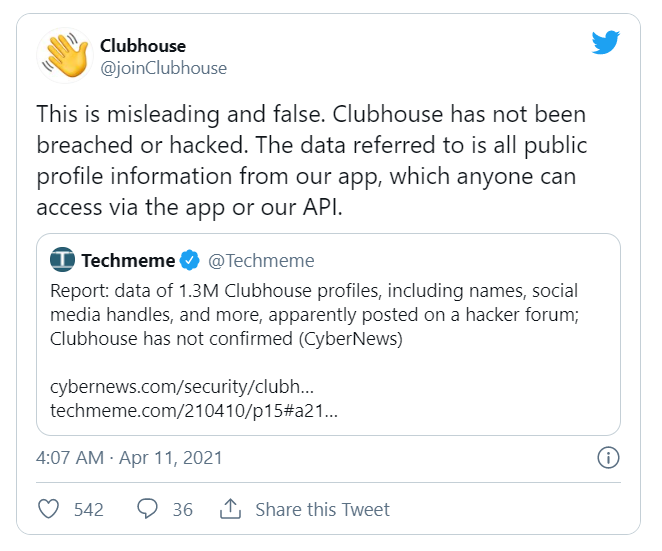Click the share arrow icon
The image size is (662, 551).
[x=230, y=509]
